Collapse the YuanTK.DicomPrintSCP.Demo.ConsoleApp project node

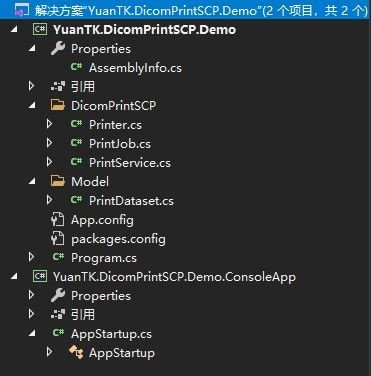(x=14, y=277)
